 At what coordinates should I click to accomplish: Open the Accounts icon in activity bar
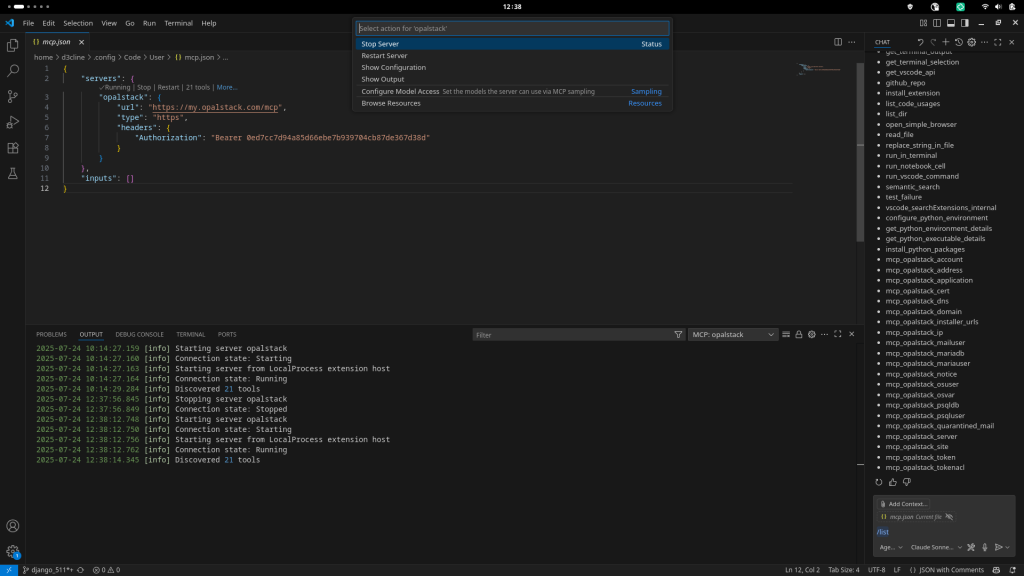(x=12, y=526)
